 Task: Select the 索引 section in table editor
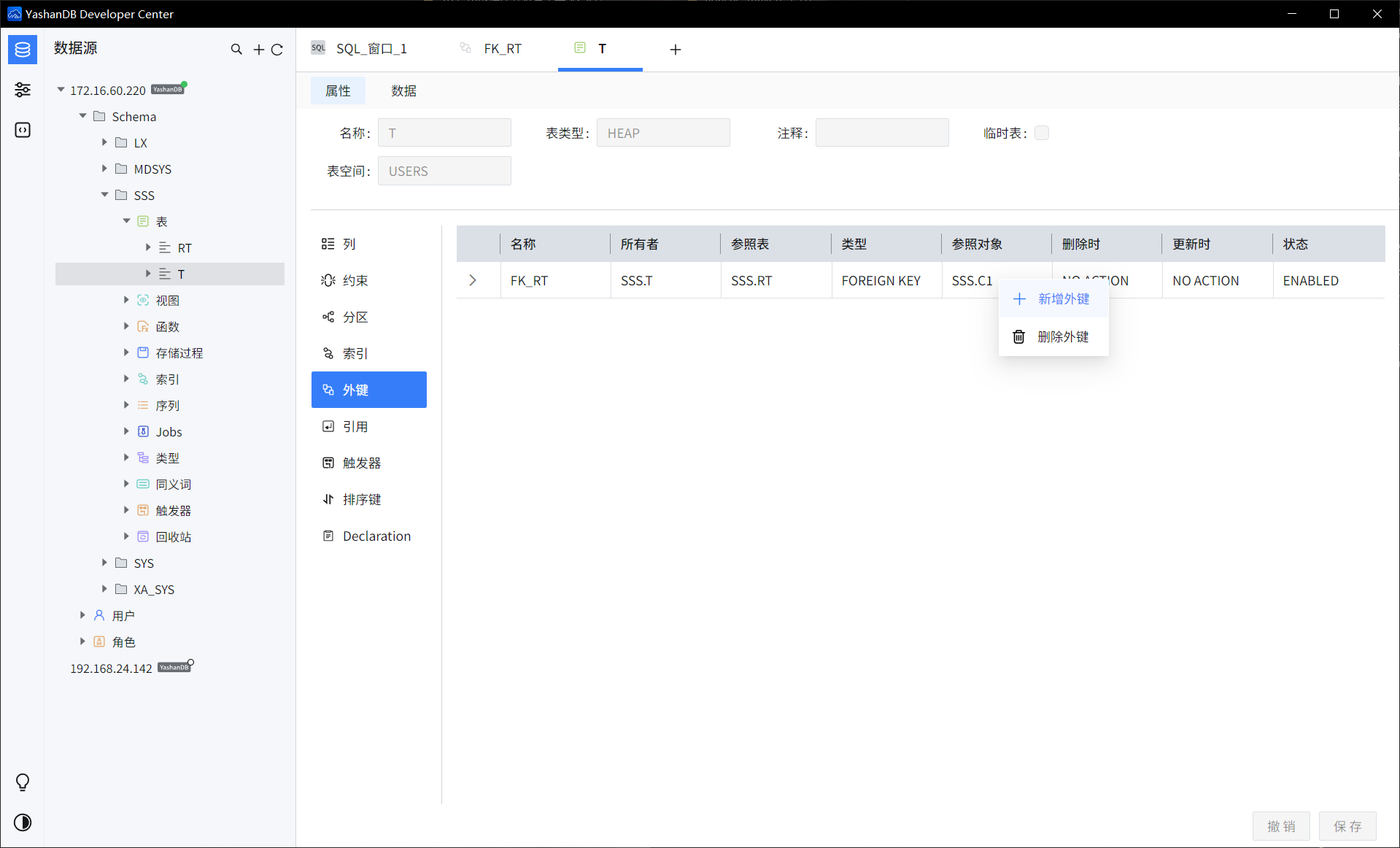355,353
